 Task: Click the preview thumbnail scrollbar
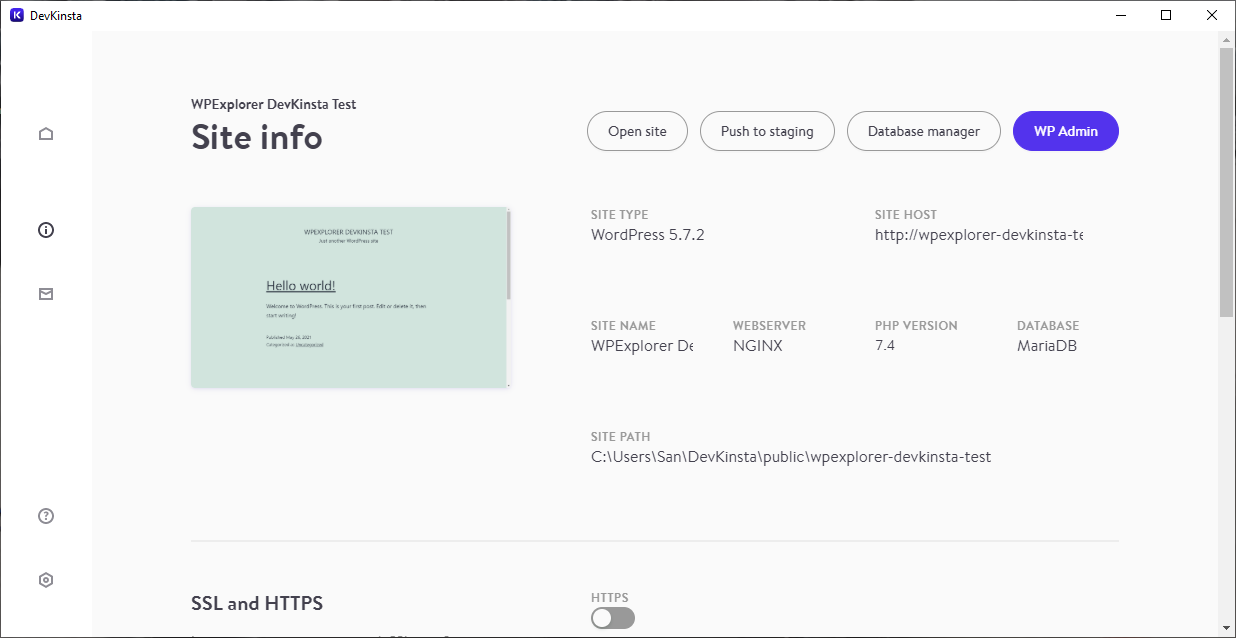508,256
